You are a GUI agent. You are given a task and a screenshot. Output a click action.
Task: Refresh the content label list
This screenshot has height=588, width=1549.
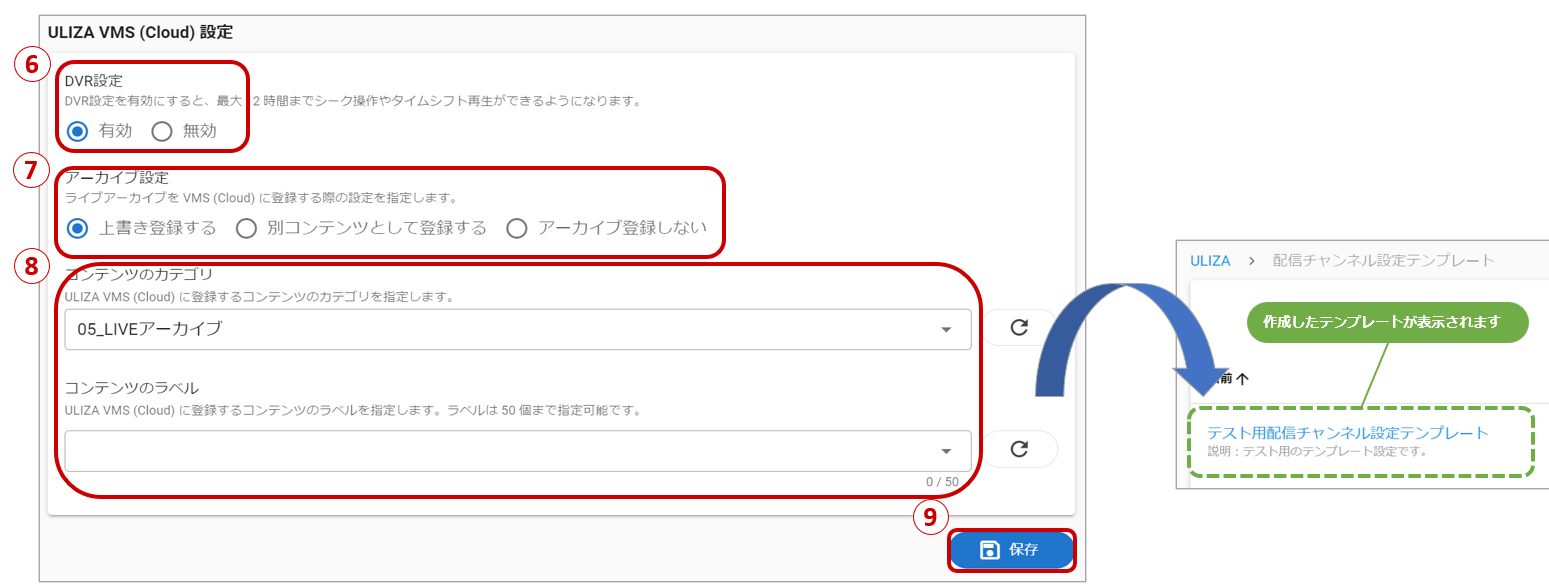[x=1019, y=449]
